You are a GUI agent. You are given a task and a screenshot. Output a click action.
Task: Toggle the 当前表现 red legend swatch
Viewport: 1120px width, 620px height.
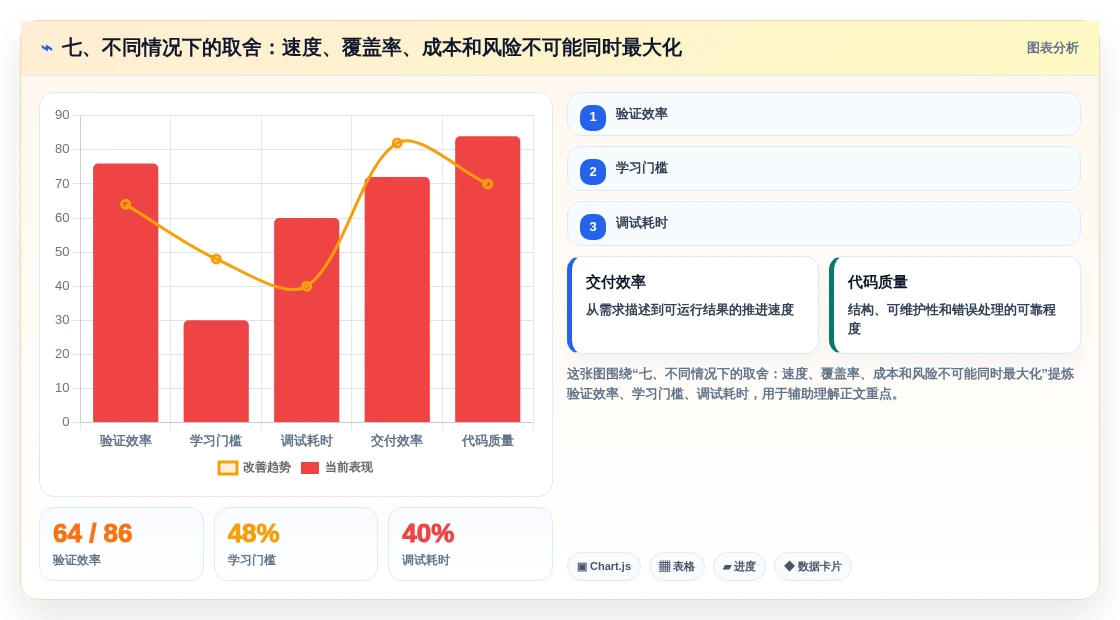(309, 468)
